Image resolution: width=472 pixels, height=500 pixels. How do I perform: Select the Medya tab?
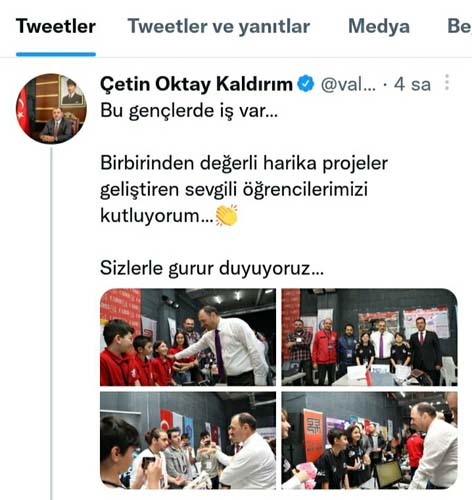(379, 26)
